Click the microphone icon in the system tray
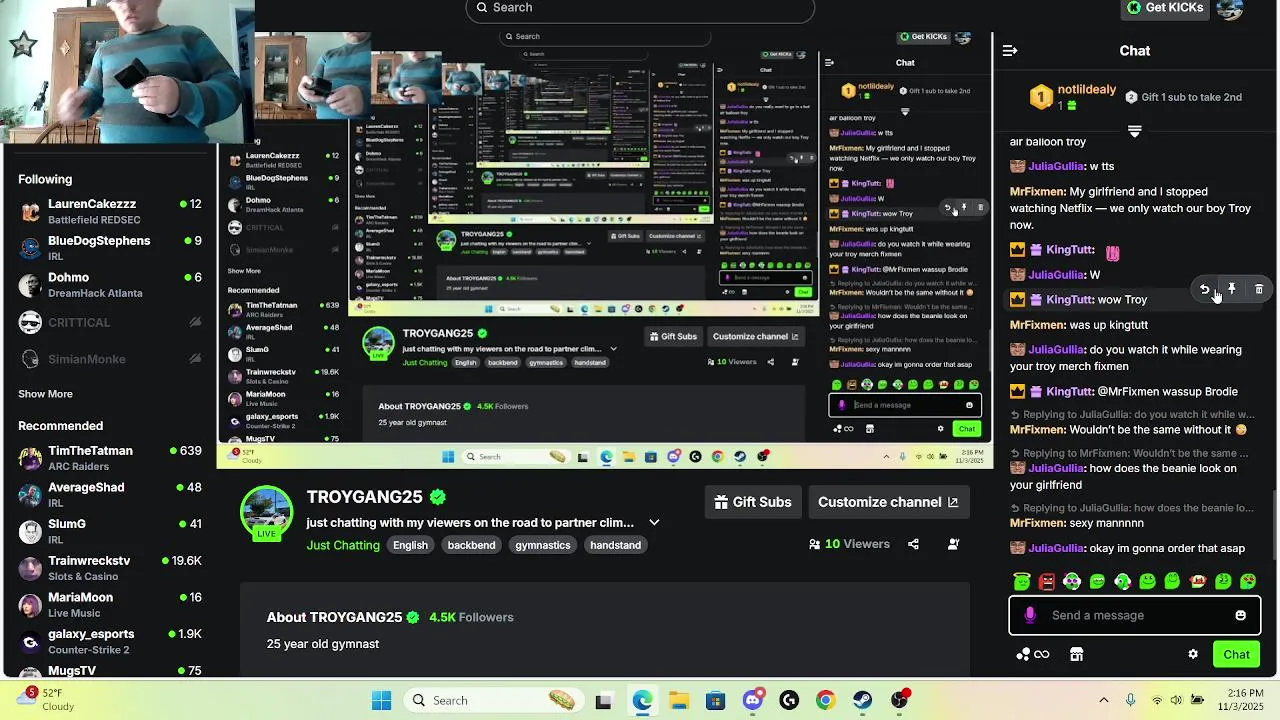Screen dimensions: 1280x720 click(x=1130, y=700)
